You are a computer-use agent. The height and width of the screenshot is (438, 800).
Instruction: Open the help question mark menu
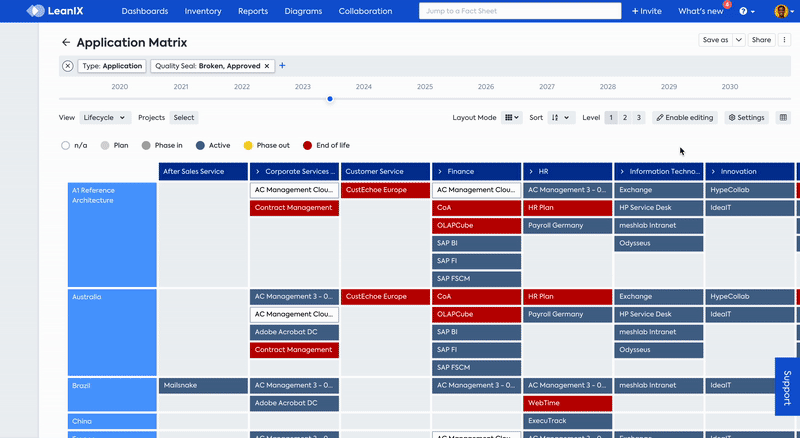tap(747, 11)
